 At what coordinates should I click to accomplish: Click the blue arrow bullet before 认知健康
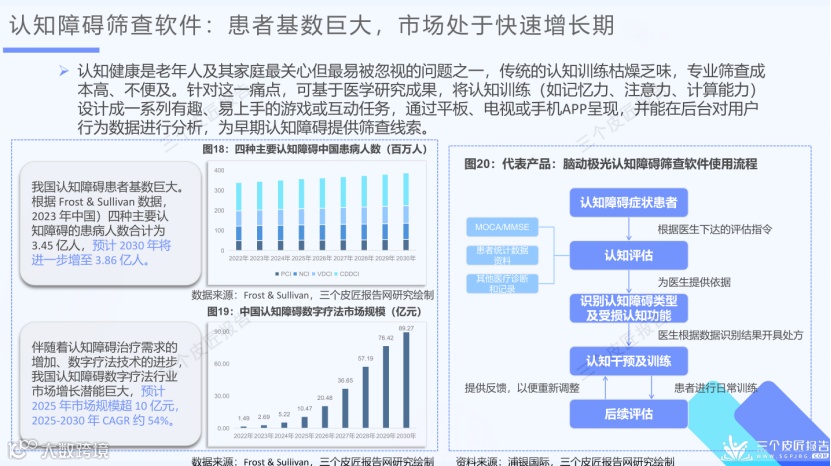tap(64, 71)
